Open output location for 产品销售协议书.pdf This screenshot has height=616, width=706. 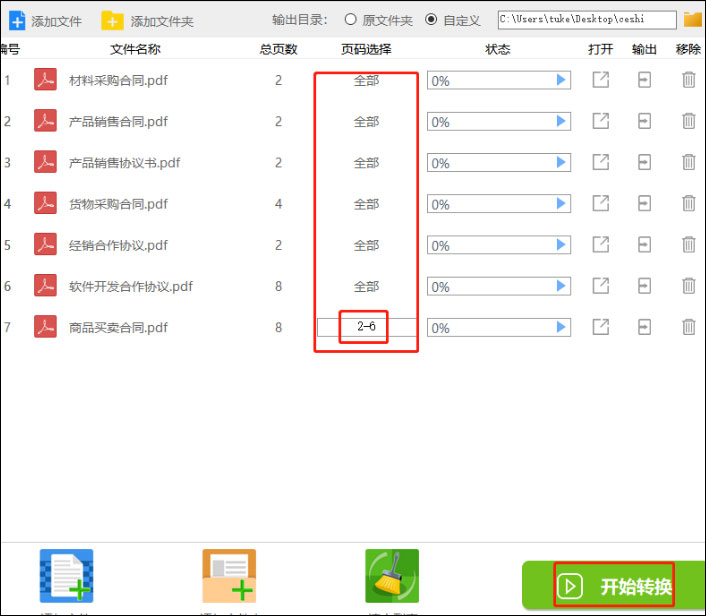click(644, 162)
